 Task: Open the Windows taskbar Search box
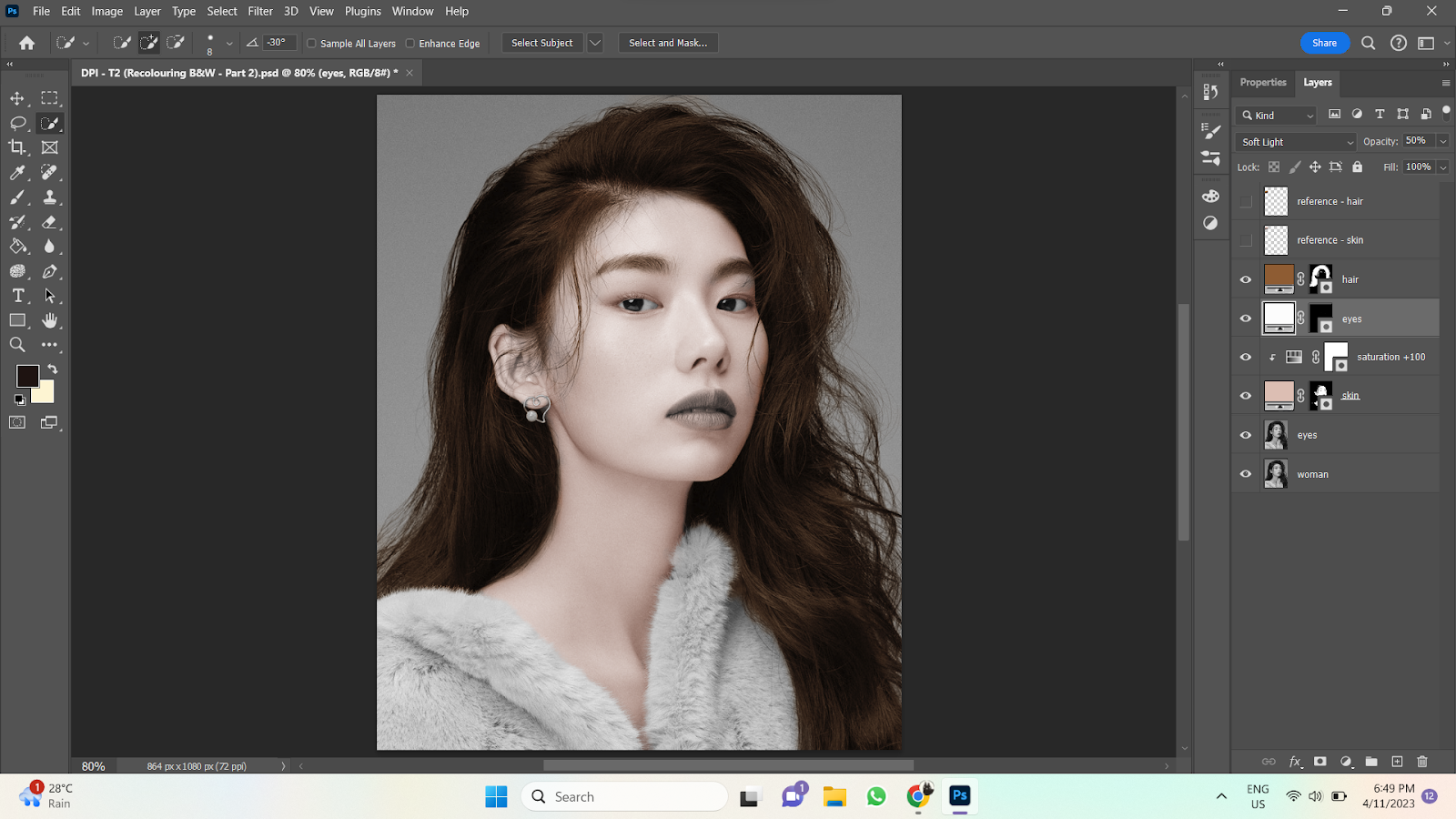624,796
